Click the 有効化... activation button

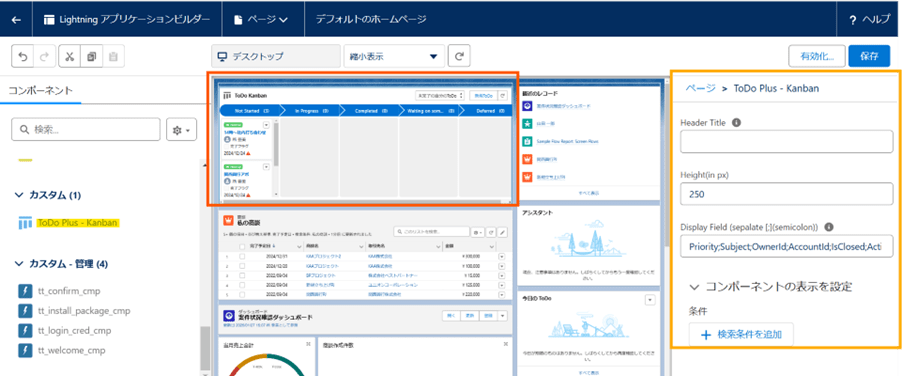pyautogui.click(x=816, y=56)
